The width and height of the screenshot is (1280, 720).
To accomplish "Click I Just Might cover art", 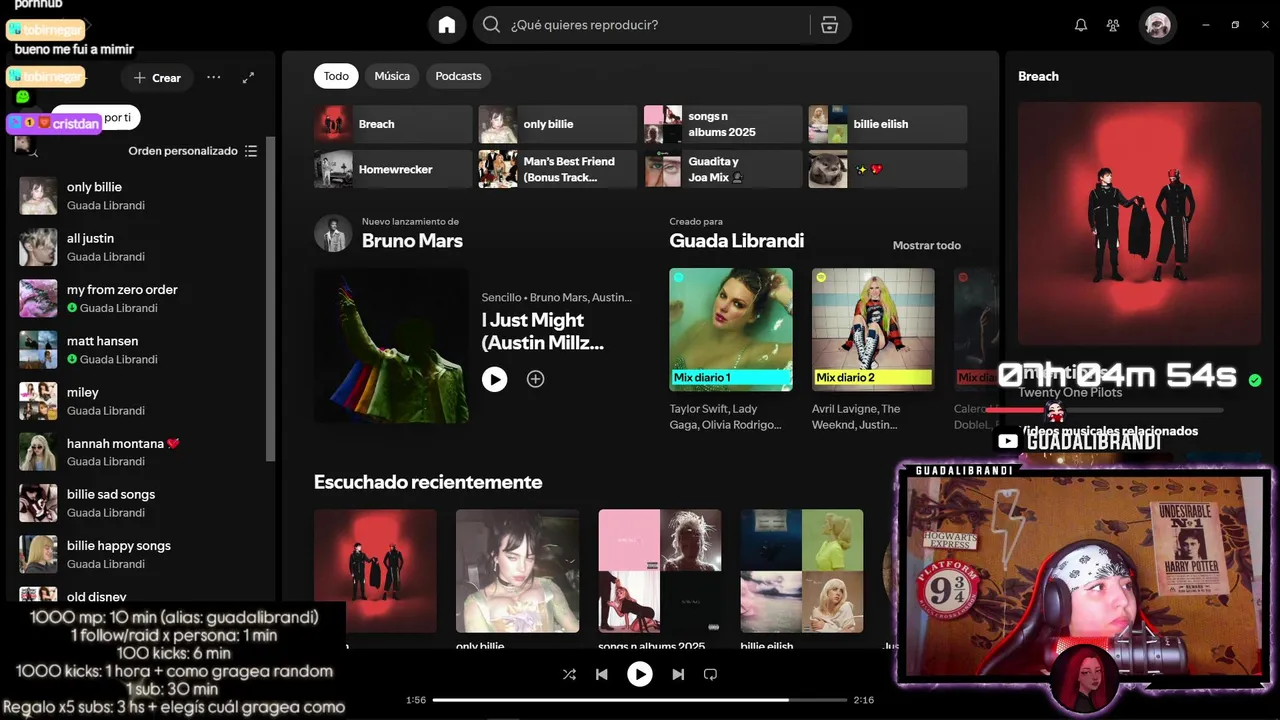I will point(391,345).
